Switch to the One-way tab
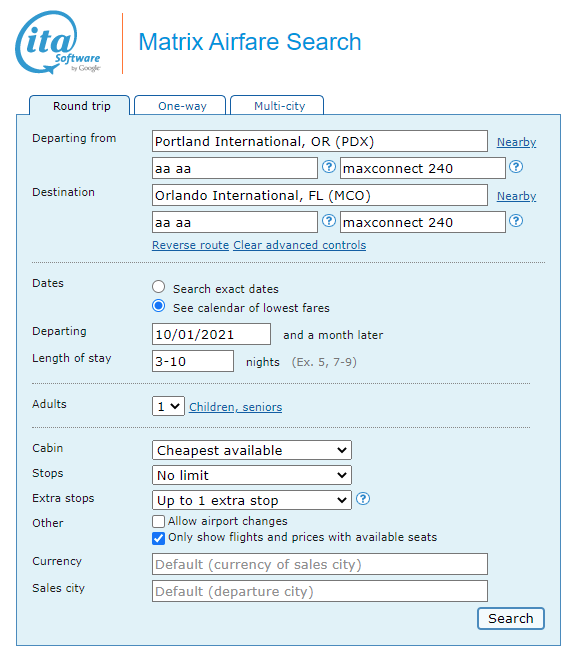 (180, 105)
